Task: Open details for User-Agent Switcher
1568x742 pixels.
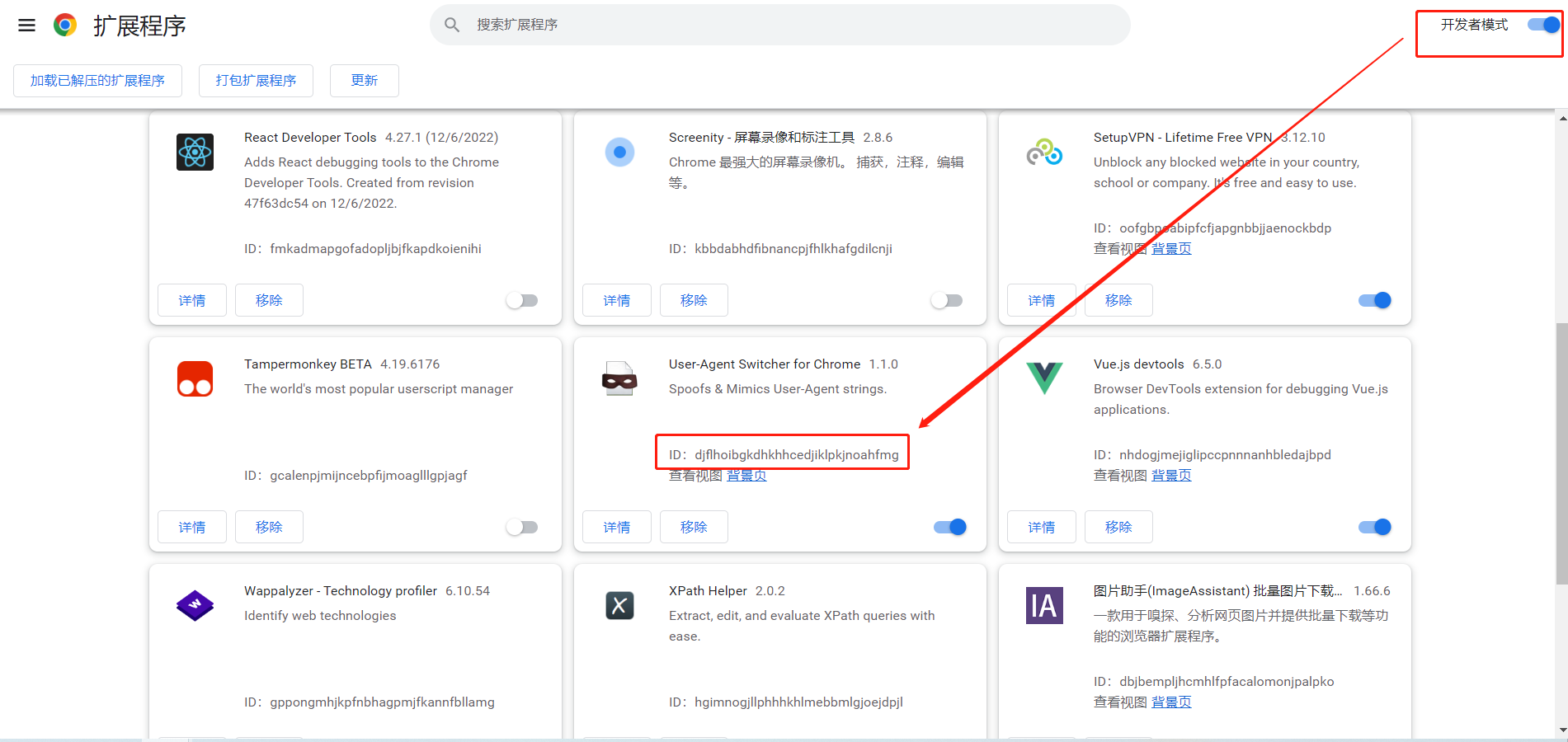Action: (617, 527)
